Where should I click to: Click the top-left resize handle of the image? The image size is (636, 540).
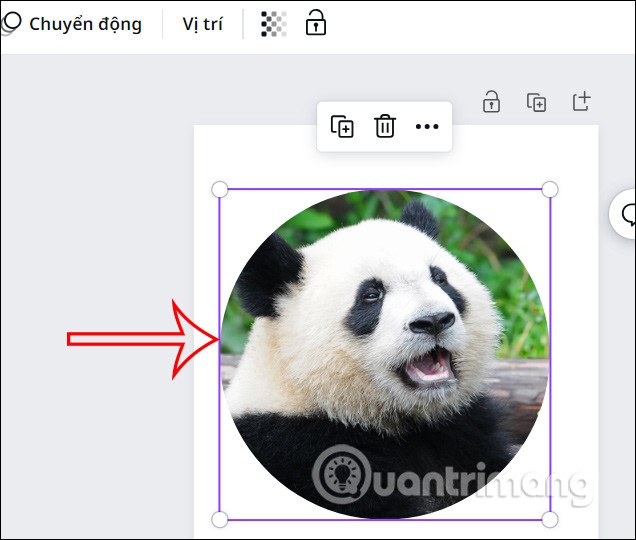coord(220,190)
